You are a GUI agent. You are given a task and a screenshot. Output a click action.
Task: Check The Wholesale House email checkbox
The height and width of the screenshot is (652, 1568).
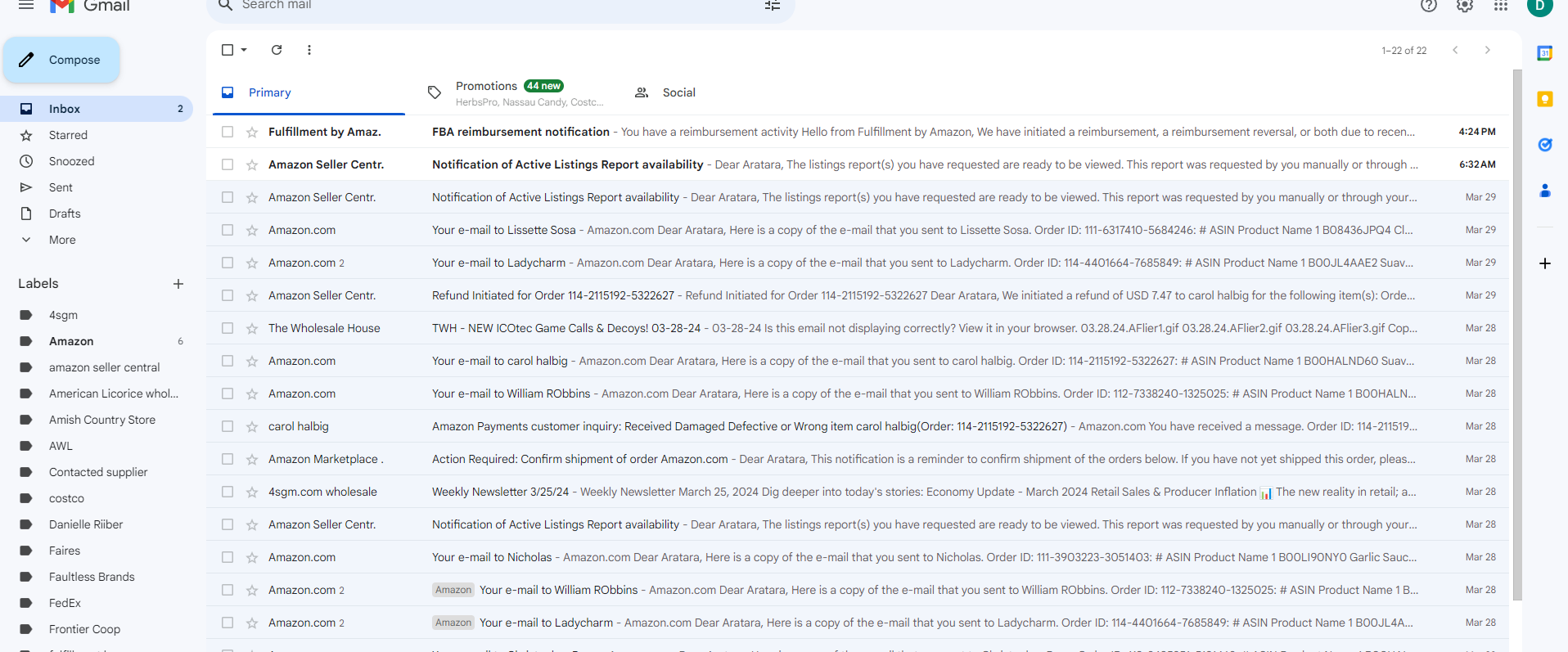(228, 328)
